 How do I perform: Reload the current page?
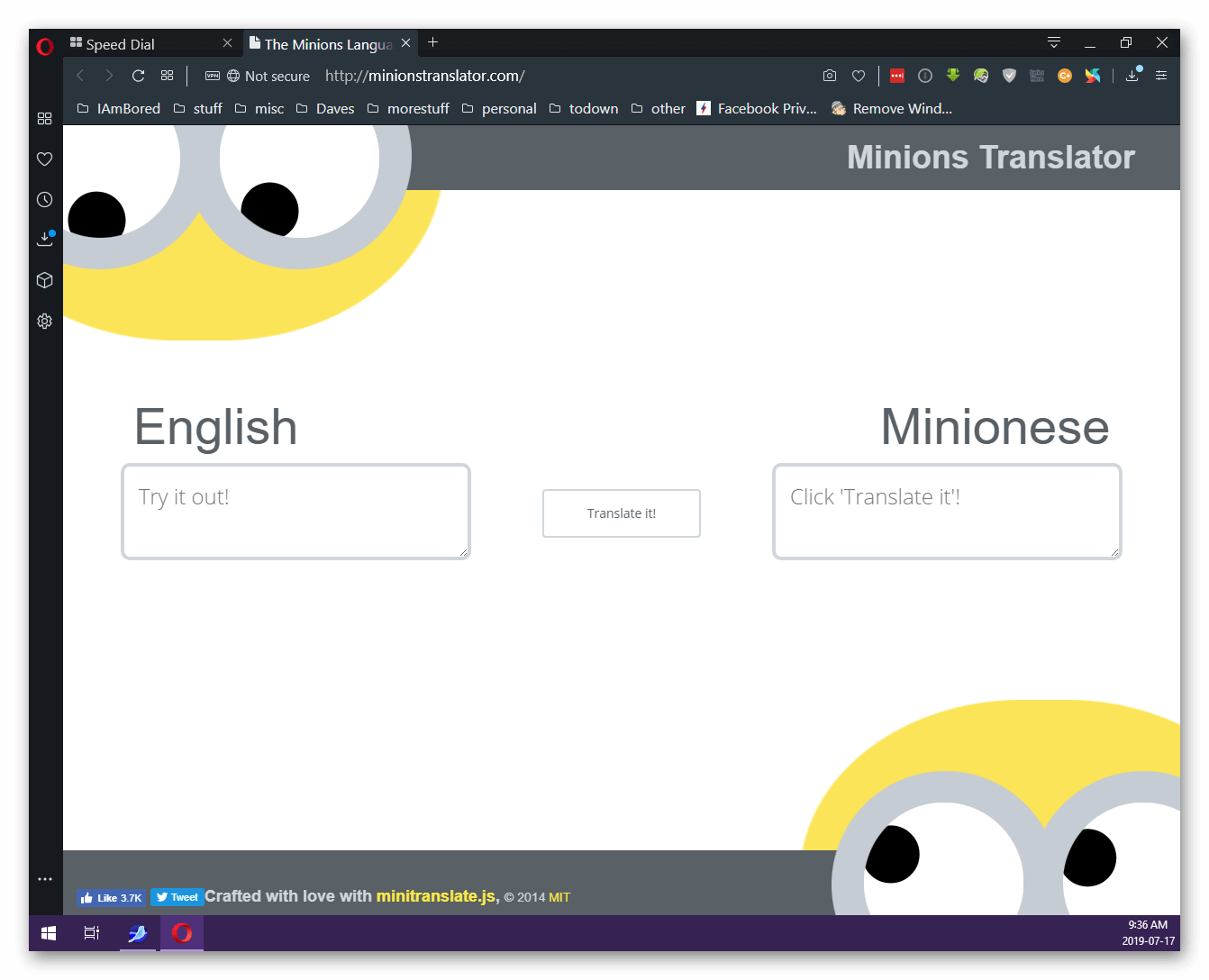coord(138,76)
